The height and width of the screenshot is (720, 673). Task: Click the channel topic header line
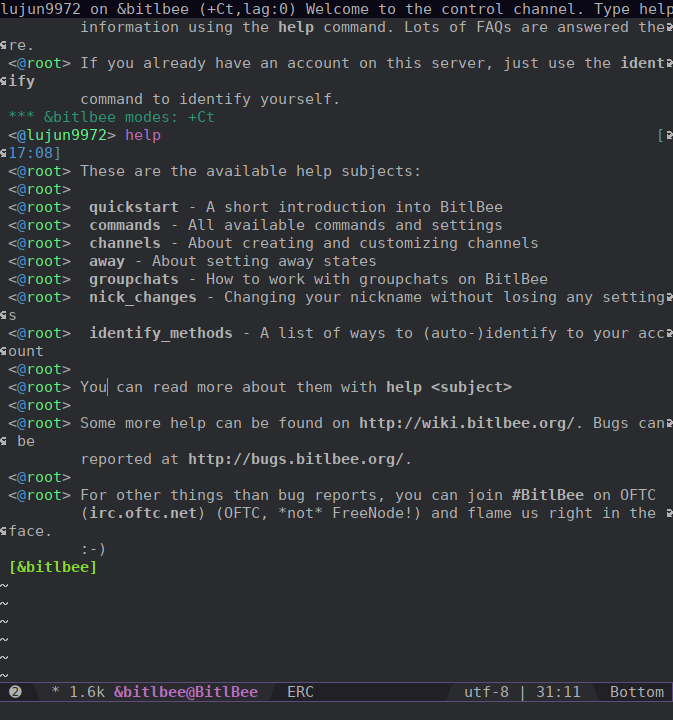336,9
